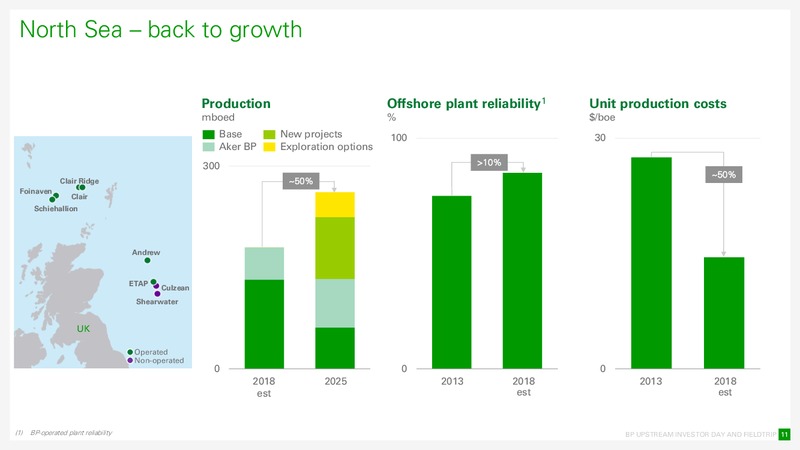Click the Aker BP legend swatch

(x=208, y=147)
